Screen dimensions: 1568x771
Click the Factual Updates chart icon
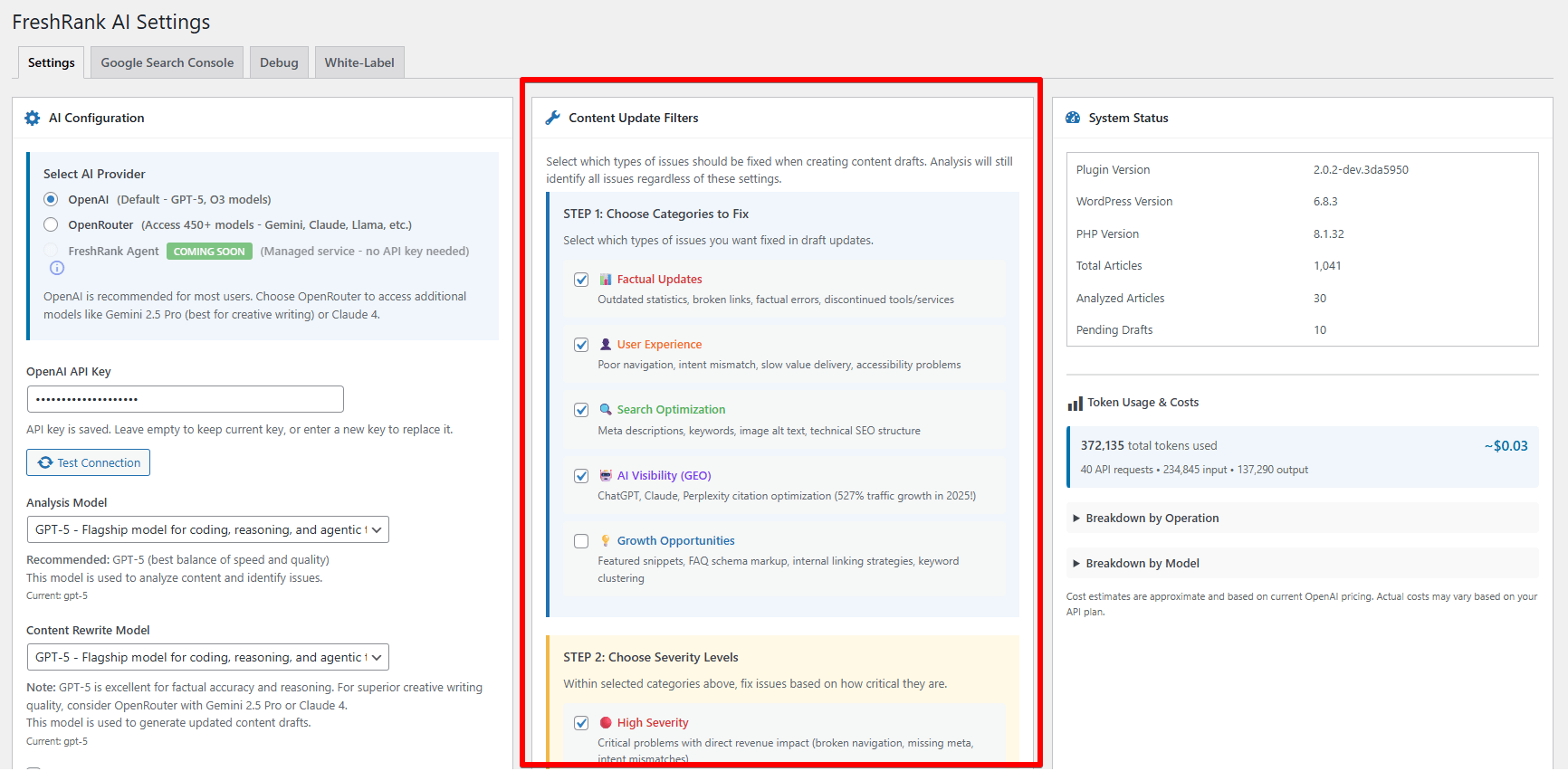pyautogui.click(x=606, y=280)
